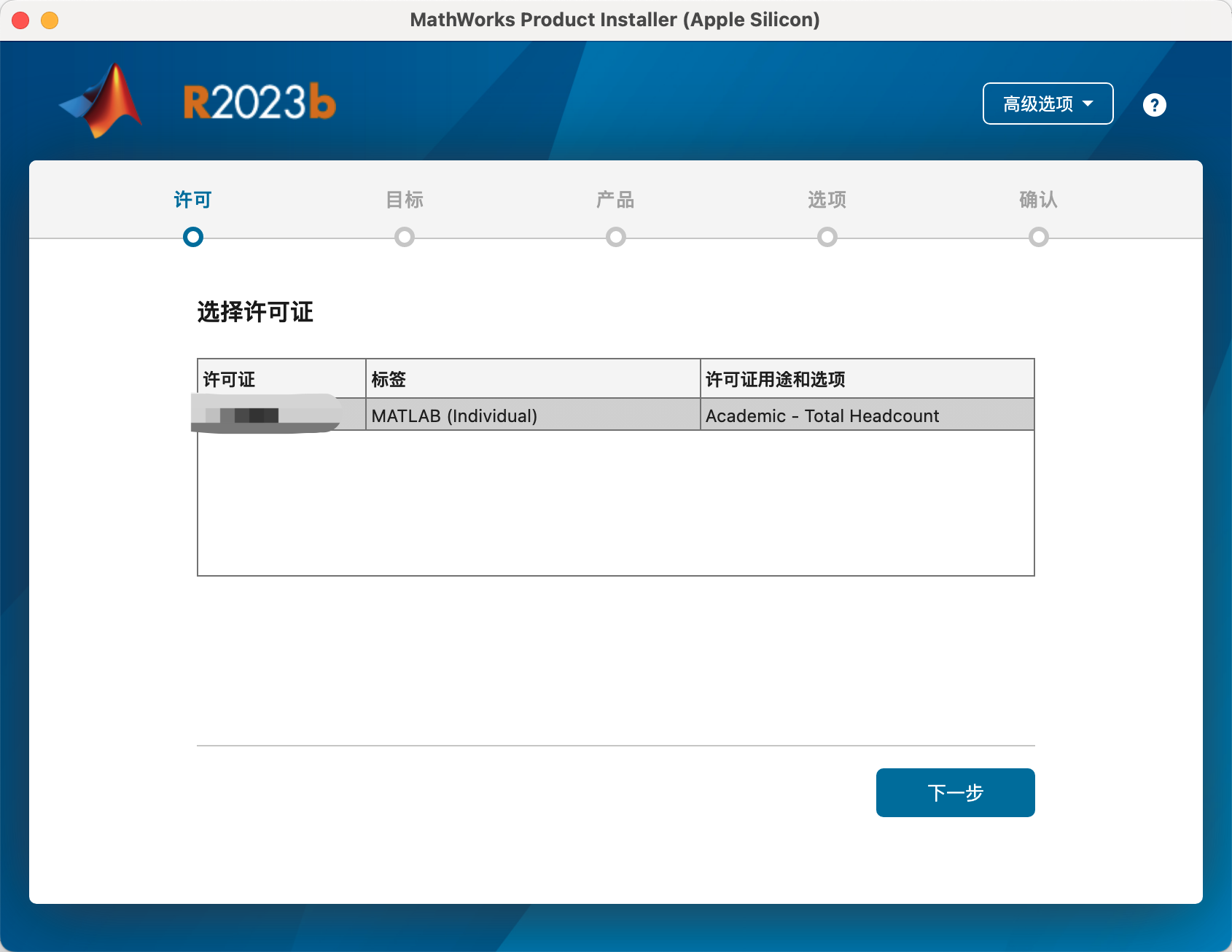1232x952 pixels.
Task: Click the 许可证 column header
Action: tap(281, 379)
